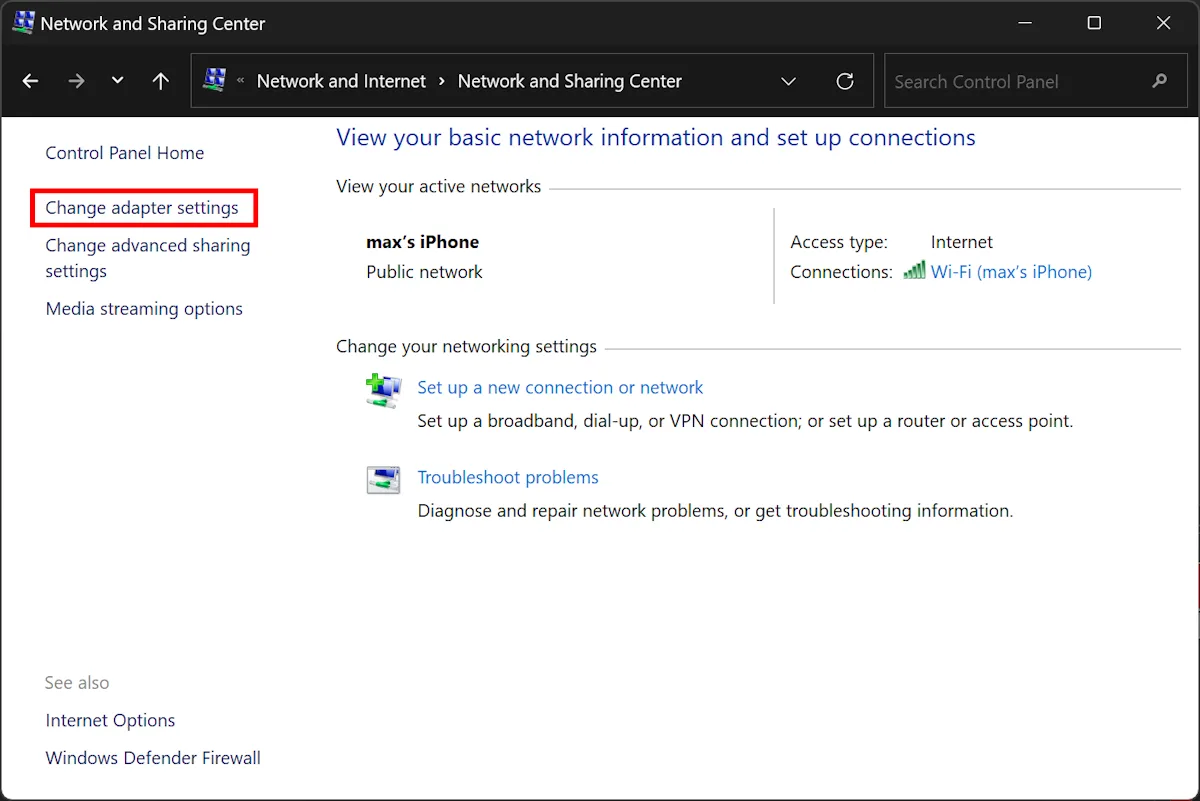Open Change advanced sharing settings
The height and width of the screenshot is (801, 1200).
click(x=148, y=258)
